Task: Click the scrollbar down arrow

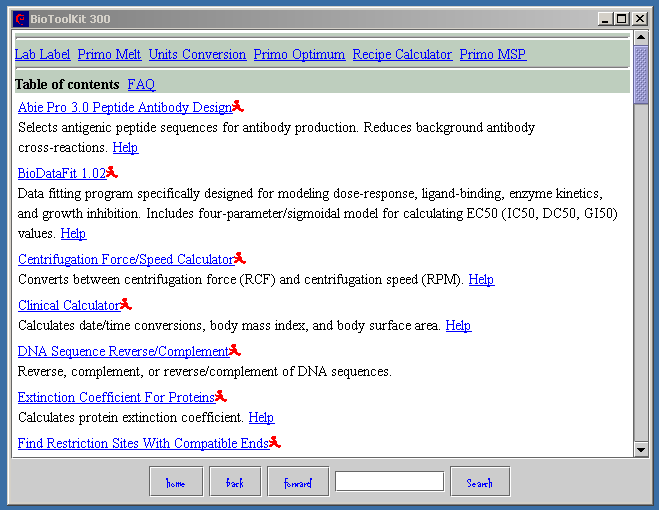Action: (641, 450)
